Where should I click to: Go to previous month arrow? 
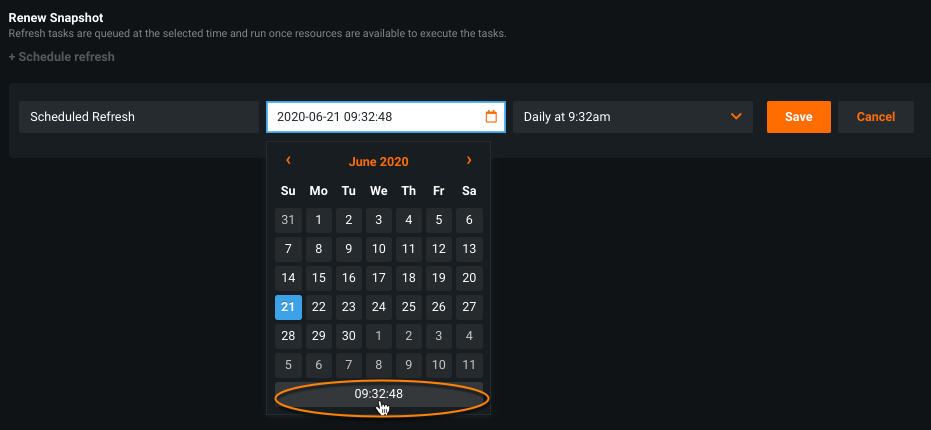coord(288,161)
